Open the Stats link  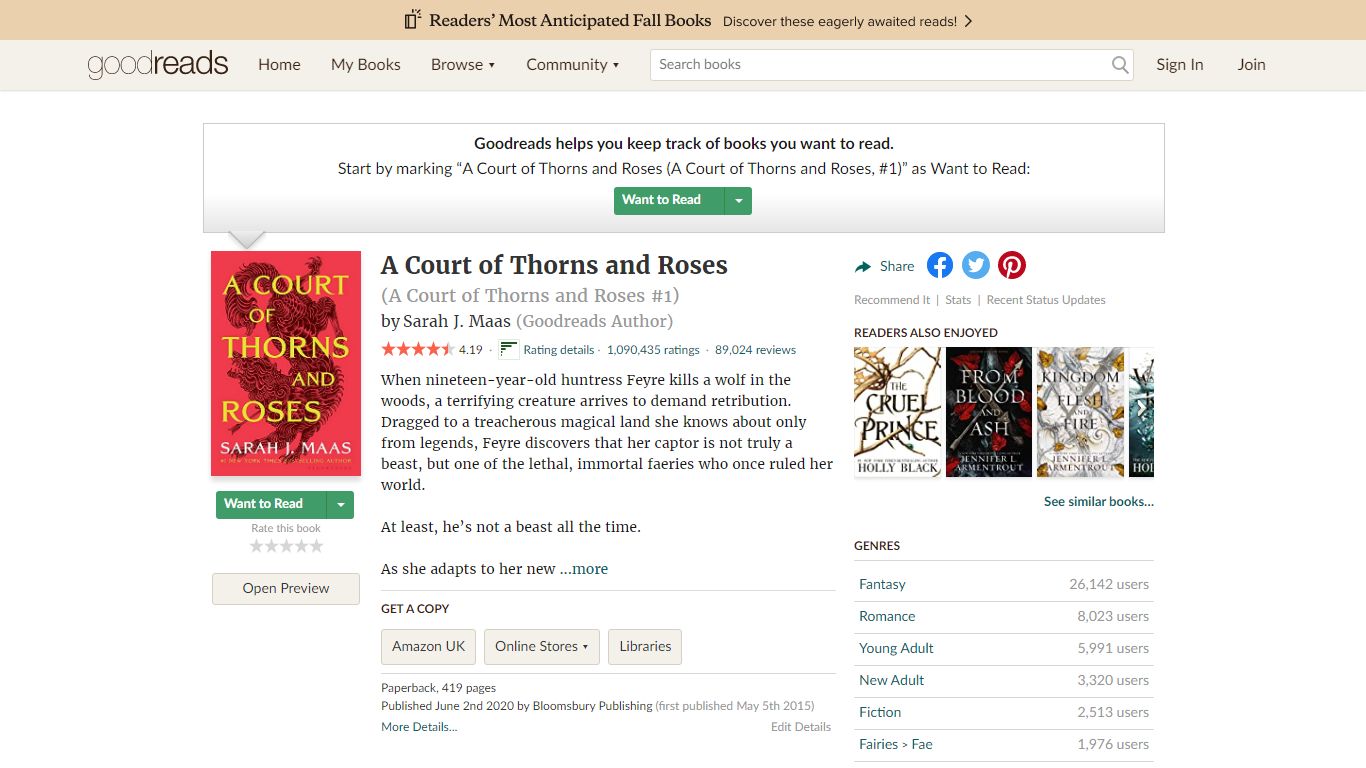pyautogui.click(x=958, y=300)
